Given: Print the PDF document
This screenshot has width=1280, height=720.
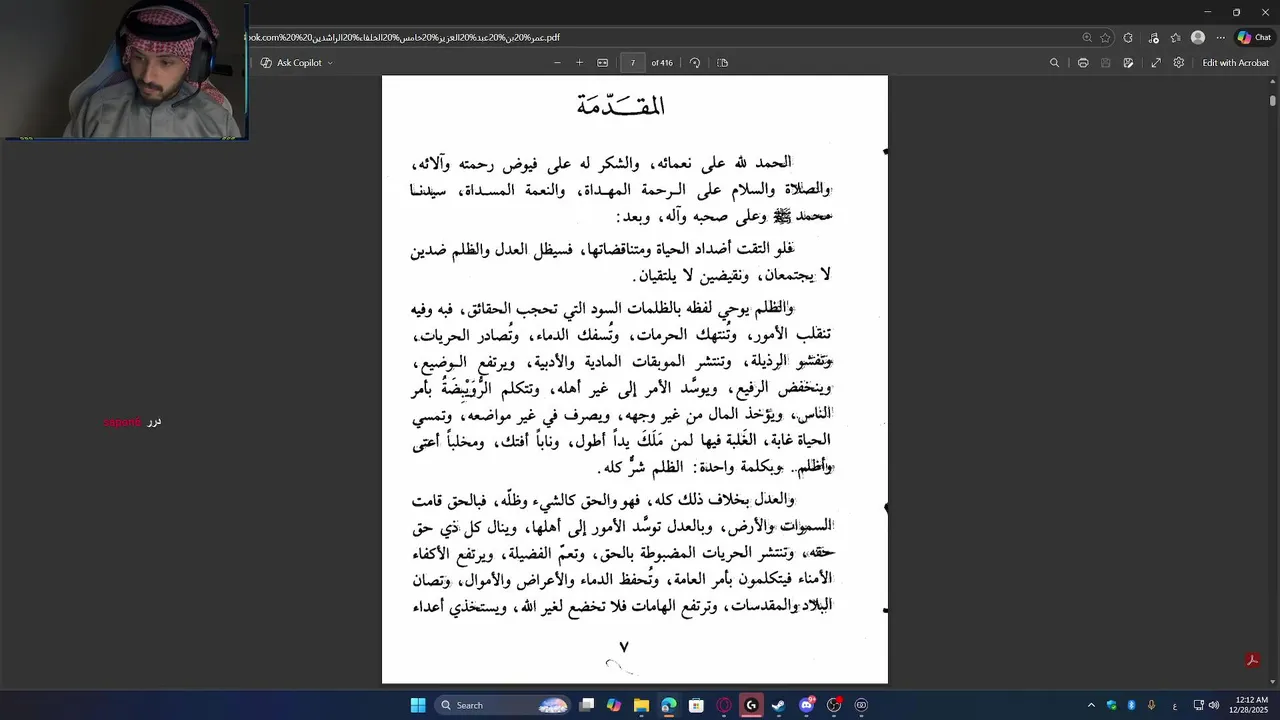Looking at the screenshot, I should 1083,63.
